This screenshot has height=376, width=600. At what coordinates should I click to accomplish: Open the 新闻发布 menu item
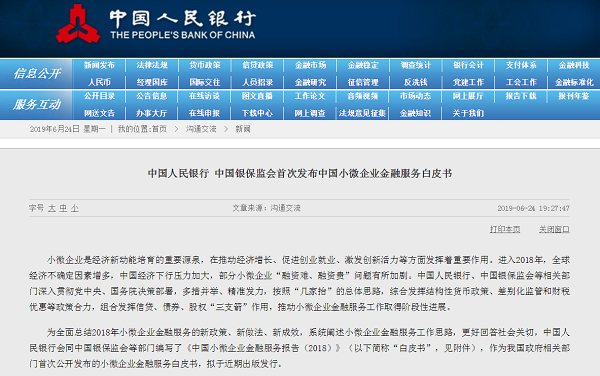(x=99, y=65)
